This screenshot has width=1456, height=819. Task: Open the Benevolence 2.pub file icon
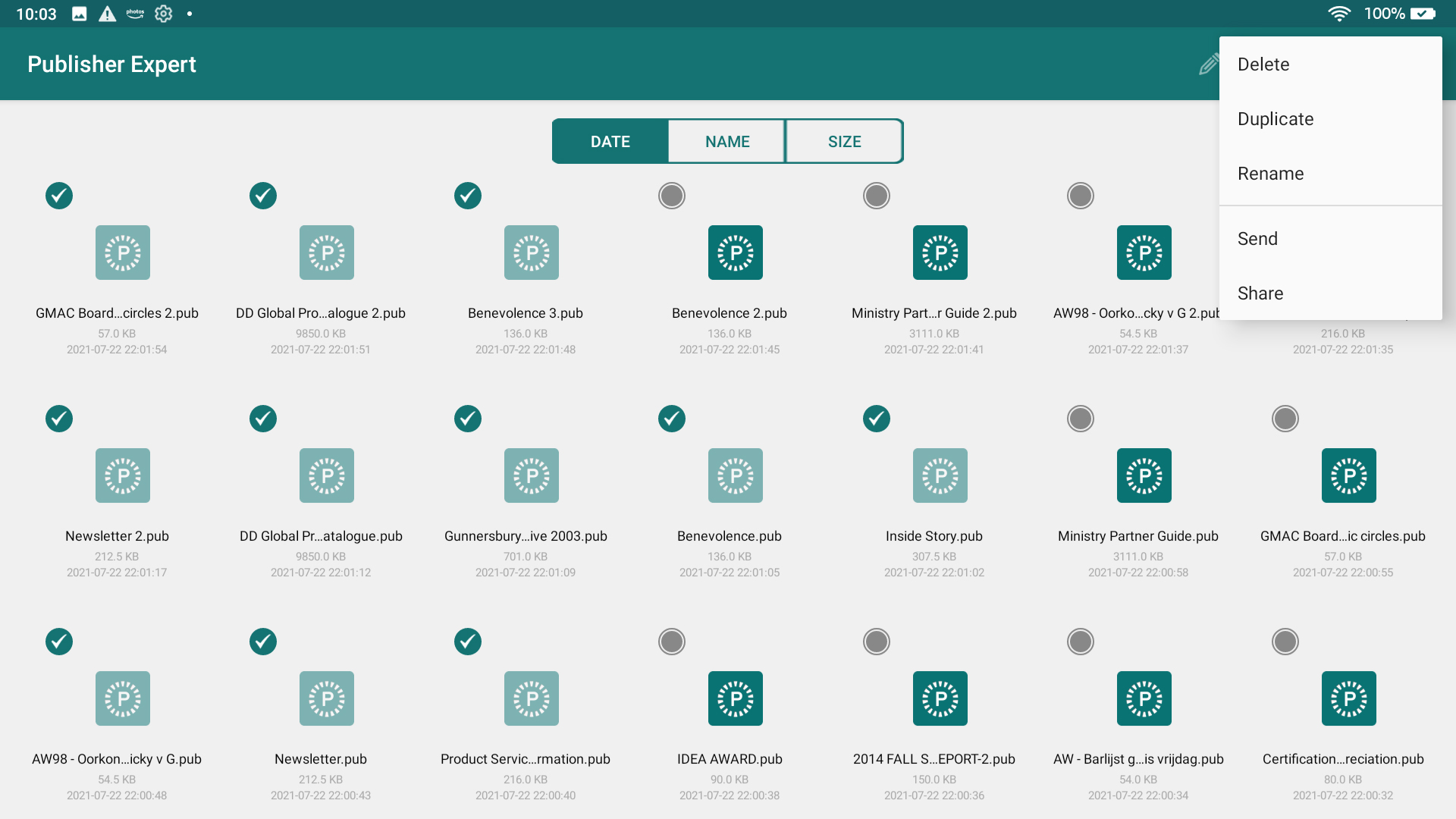pos(735,253)
